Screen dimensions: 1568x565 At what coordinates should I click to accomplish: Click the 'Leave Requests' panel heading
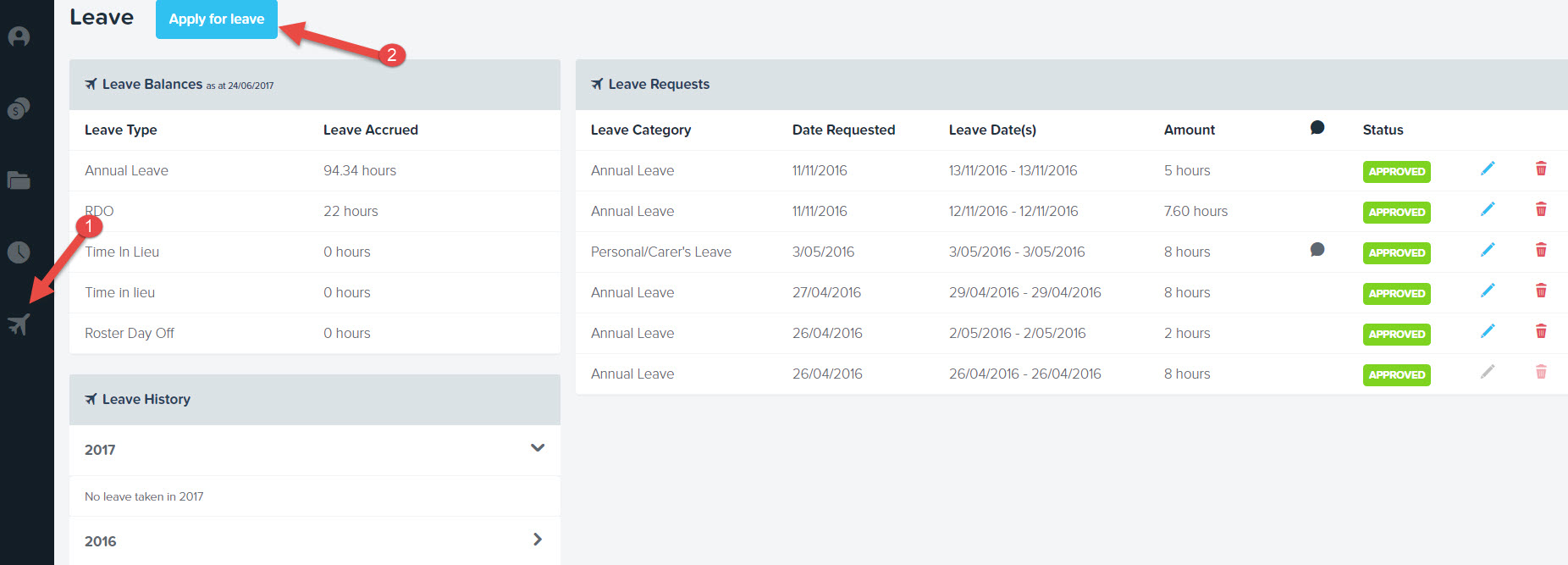(659, 84)
